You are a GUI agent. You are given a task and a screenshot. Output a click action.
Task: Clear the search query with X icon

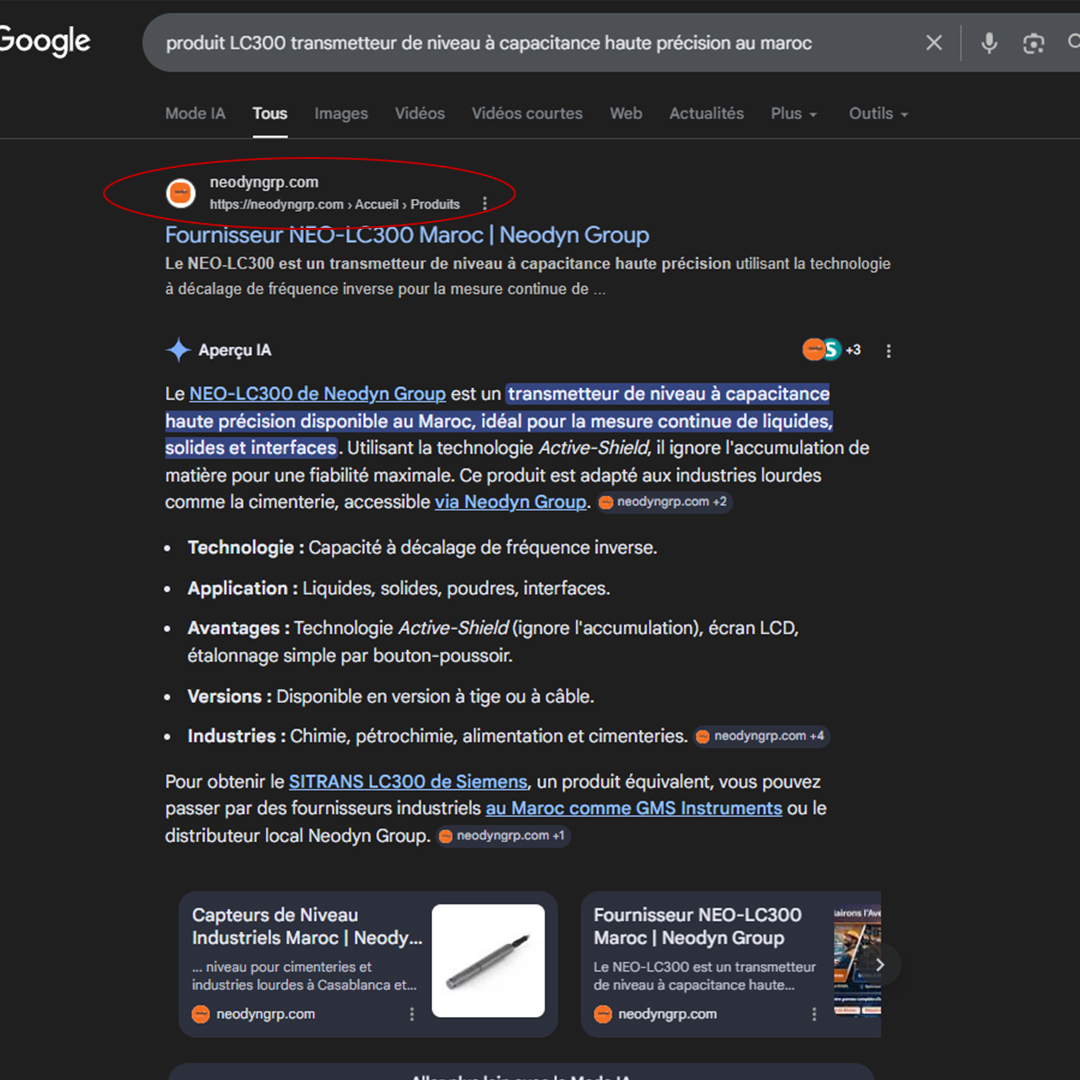click(x=933, y=43)
